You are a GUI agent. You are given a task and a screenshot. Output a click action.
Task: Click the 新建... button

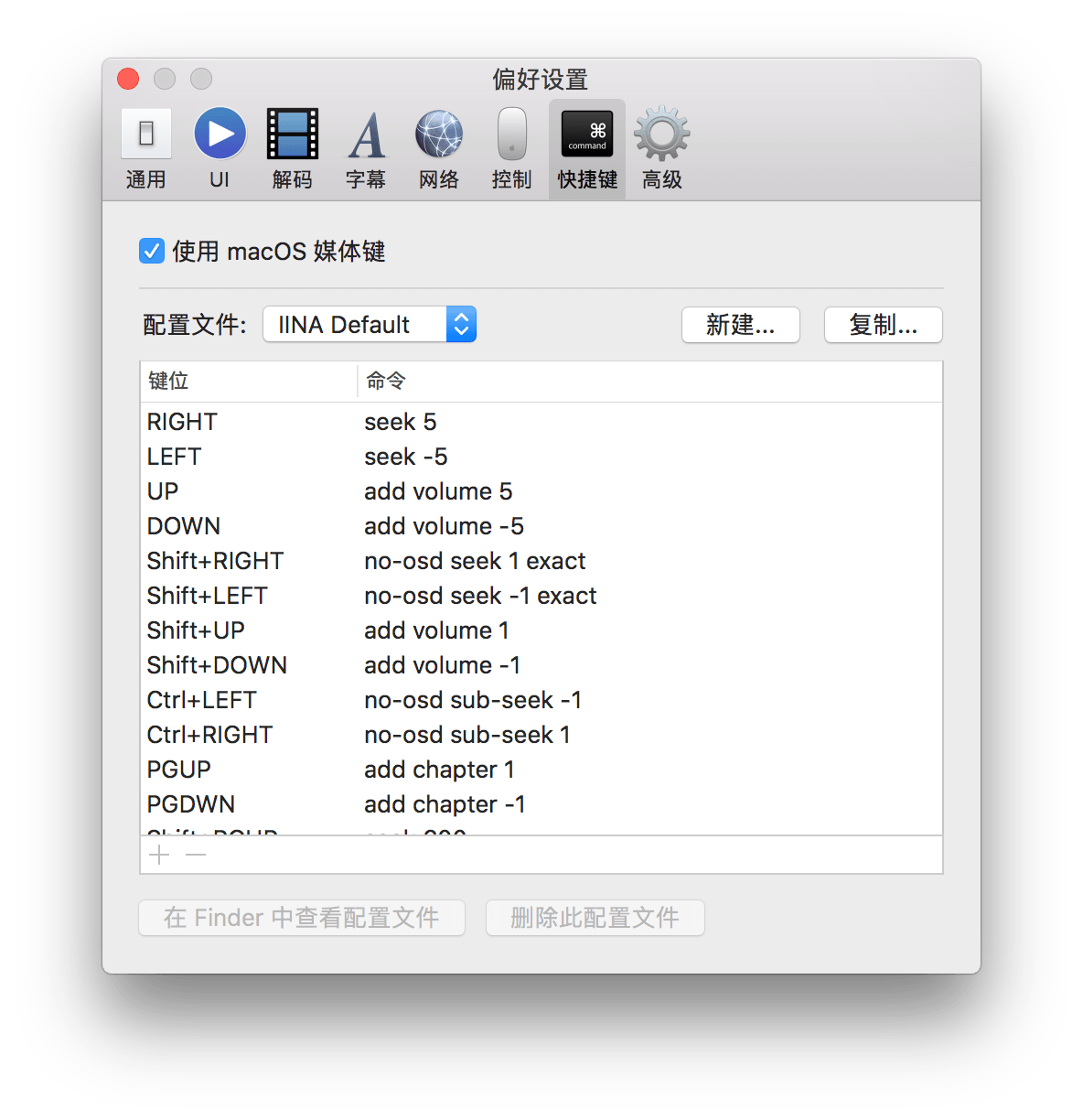[x=741, y=325]
